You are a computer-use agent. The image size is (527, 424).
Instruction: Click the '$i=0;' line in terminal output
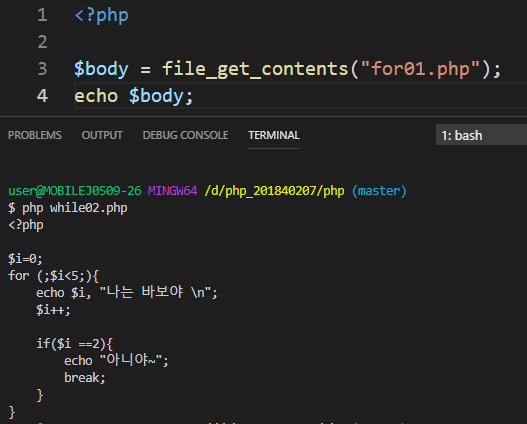point(25,259)
